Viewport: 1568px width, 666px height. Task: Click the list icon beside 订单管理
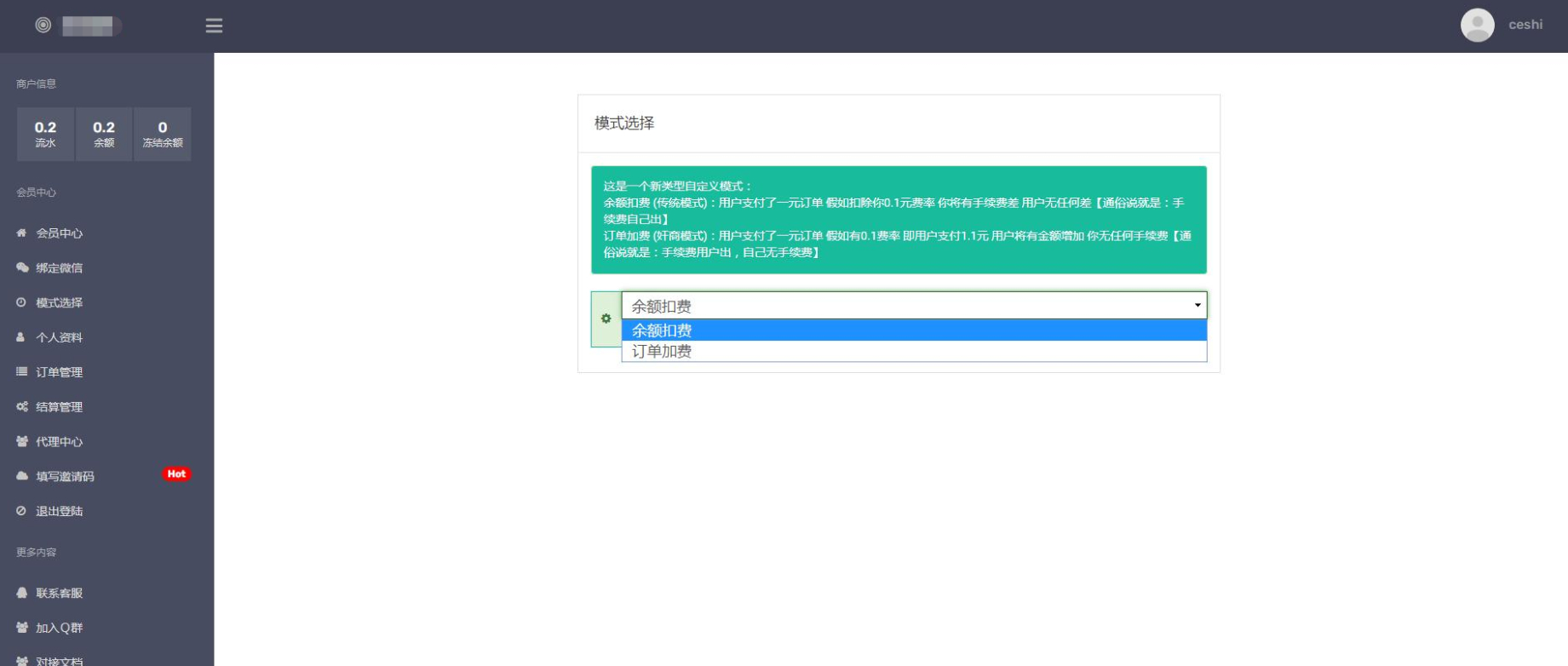pos(22,371)
